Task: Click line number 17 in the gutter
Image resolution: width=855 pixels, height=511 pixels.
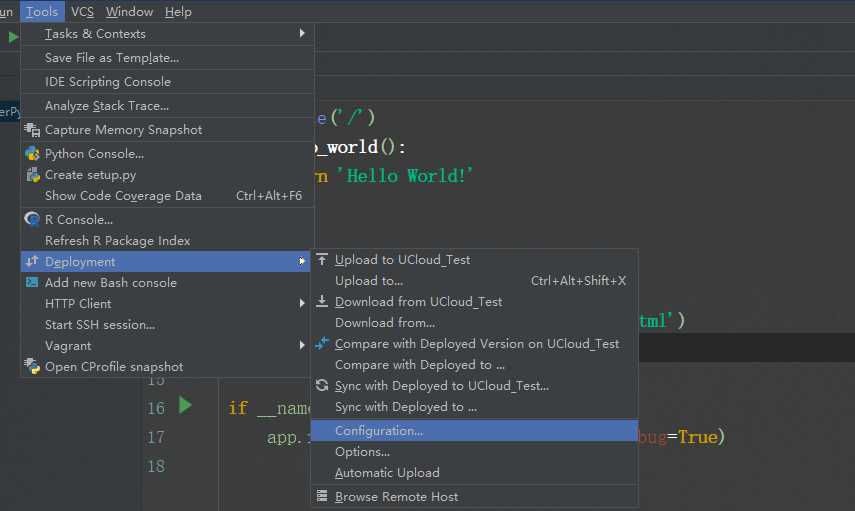Action: (x=156, y=437)
